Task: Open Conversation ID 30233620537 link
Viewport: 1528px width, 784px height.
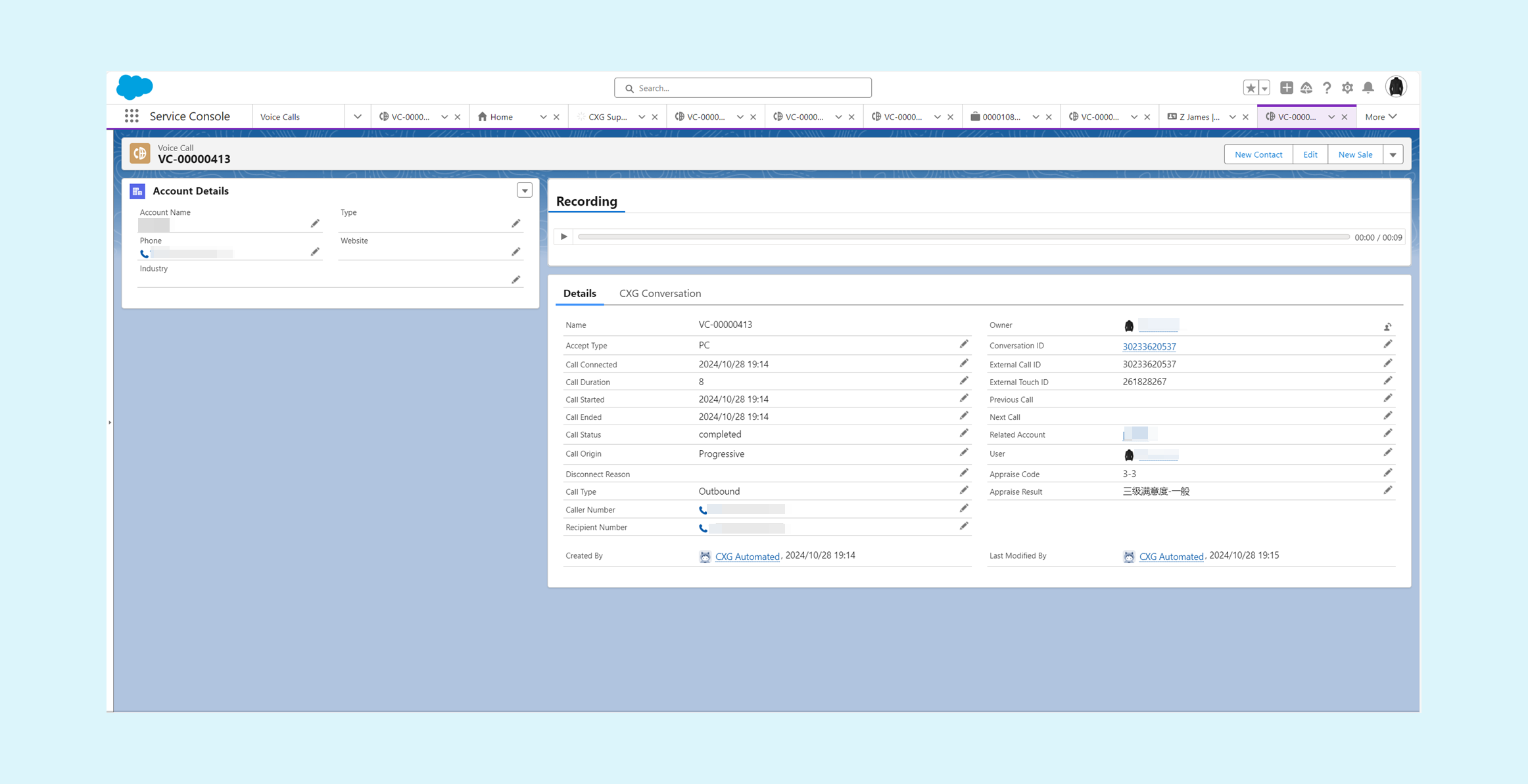Action: pos(1149,346)
